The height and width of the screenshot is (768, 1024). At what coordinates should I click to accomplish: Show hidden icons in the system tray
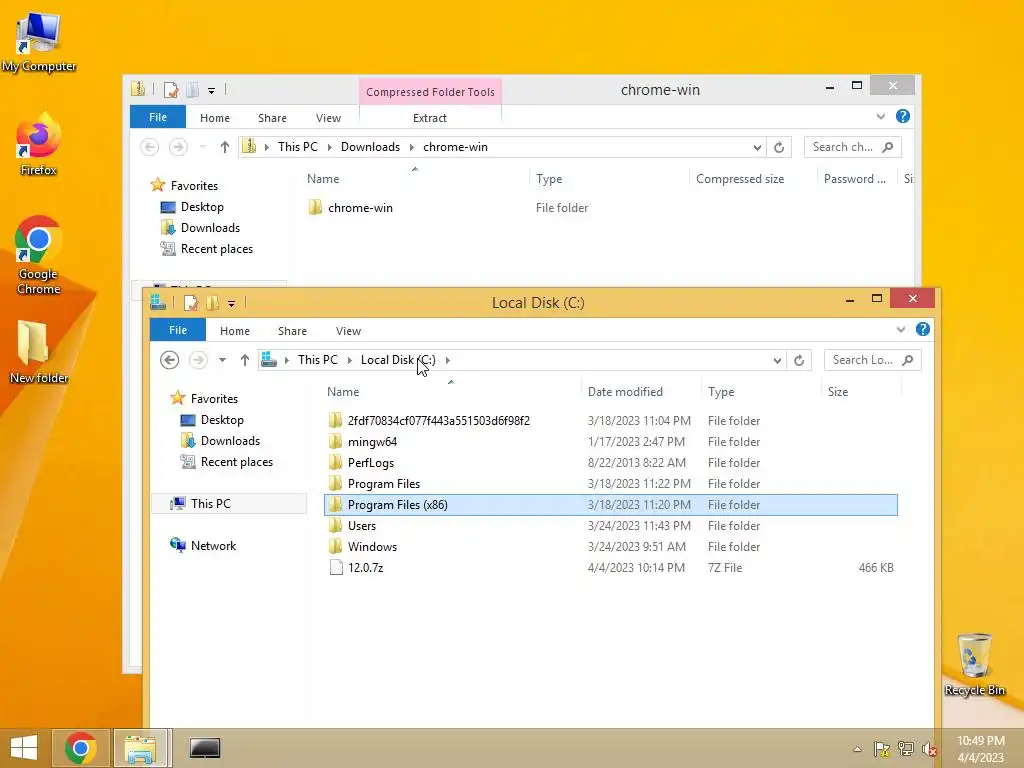[857, 749]
